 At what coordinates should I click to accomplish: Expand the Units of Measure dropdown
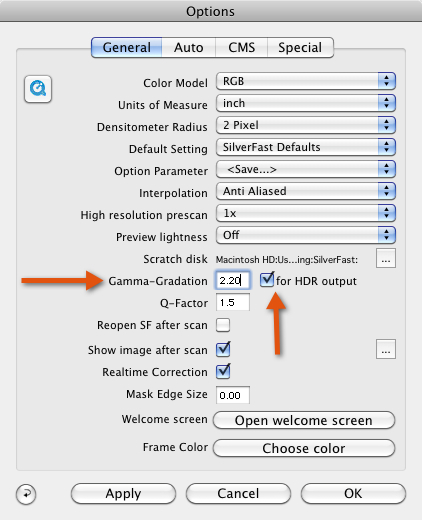click(x=306, y=103)
